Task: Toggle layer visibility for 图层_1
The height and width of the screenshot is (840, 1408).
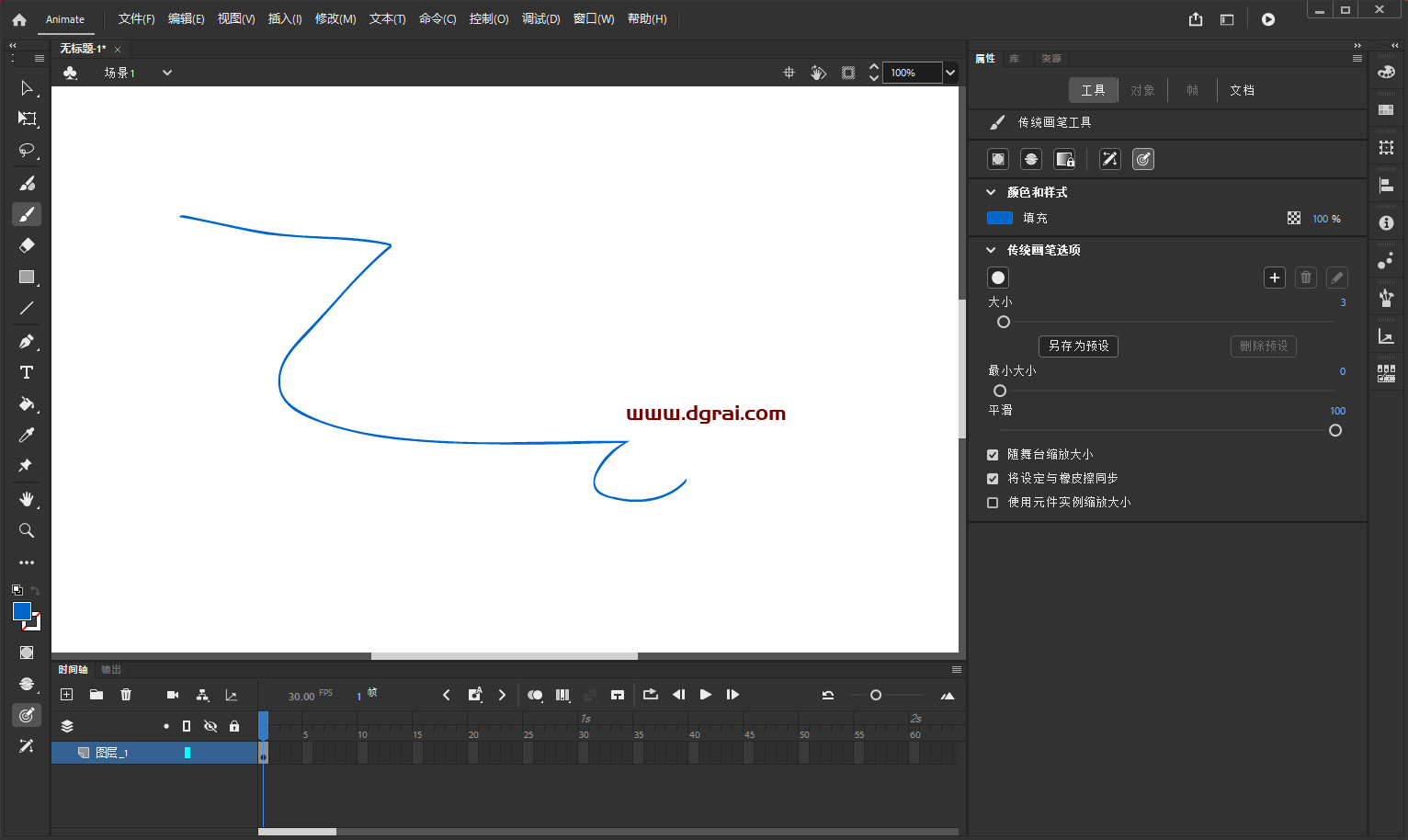Action: pyautogui.click(x=210, y=752)
